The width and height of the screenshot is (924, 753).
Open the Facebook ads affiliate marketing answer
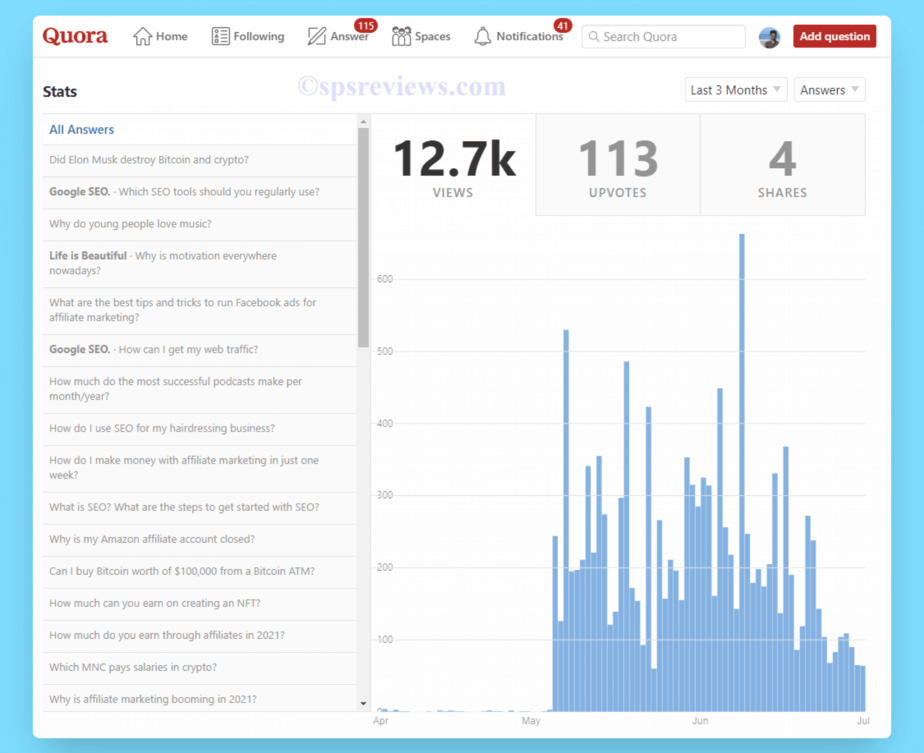click(x=199, y=310)
